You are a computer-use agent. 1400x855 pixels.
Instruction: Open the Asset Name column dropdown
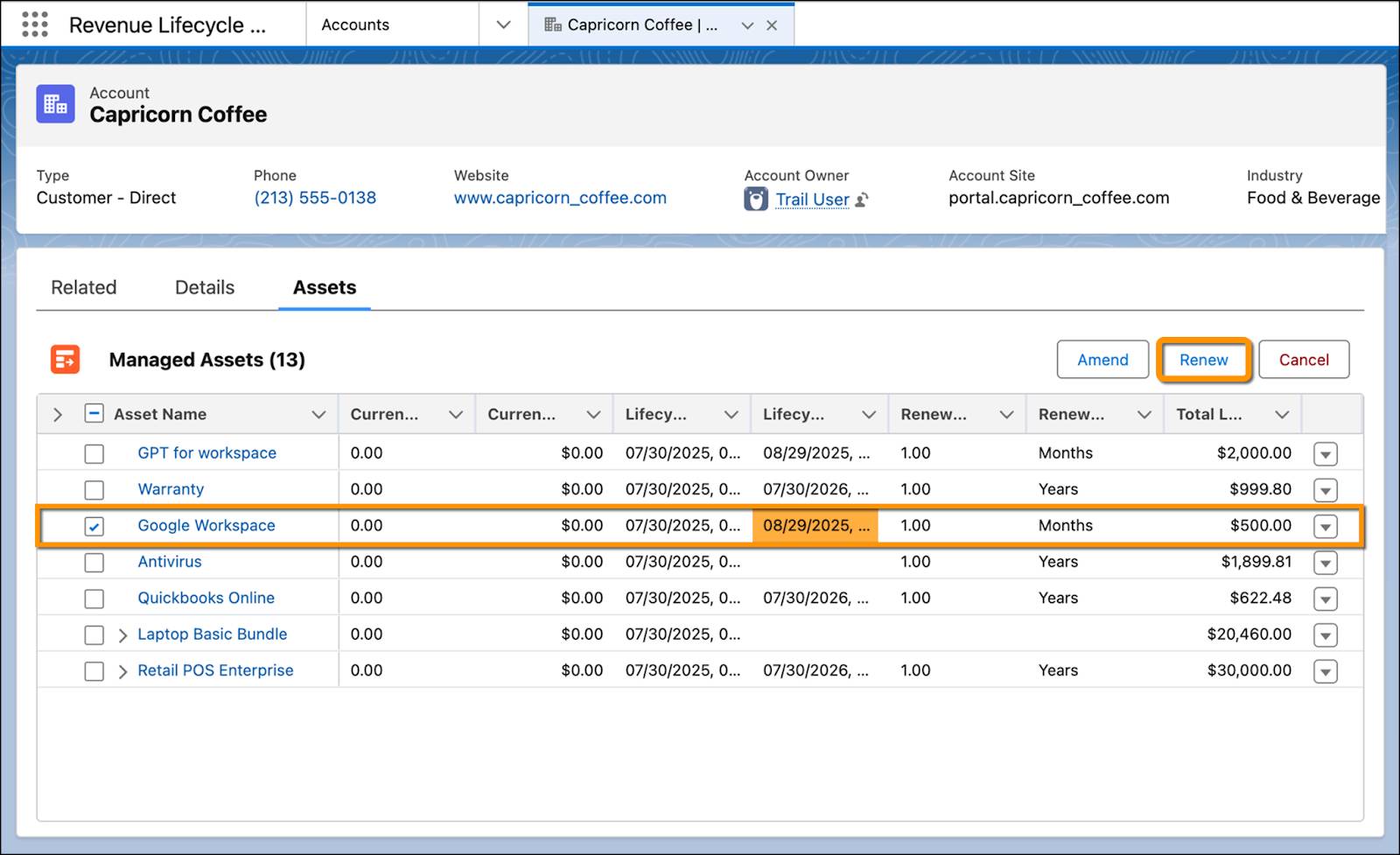click(318, 415)
